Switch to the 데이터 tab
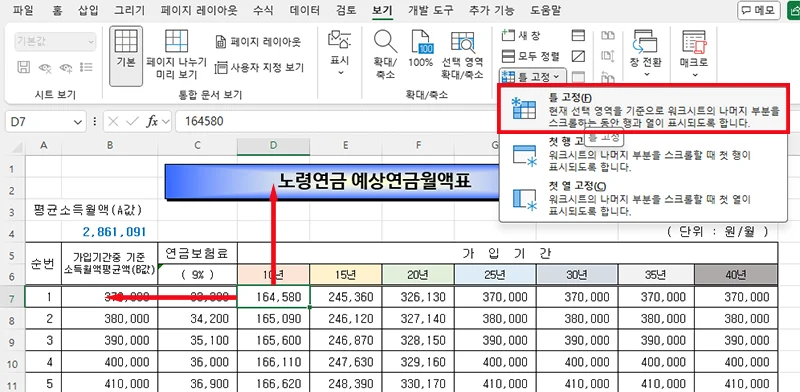The height and width of the screenshot is (392, 800). click(x=305, y=10)
